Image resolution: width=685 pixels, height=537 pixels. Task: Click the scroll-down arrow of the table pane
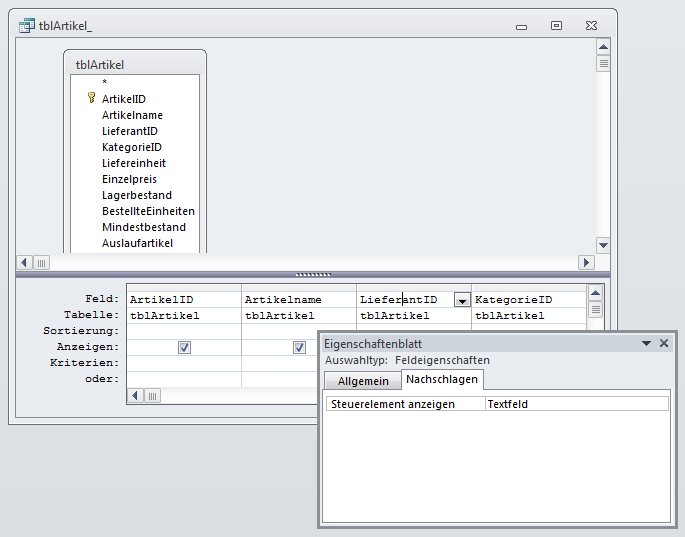[x=602, y=244]
